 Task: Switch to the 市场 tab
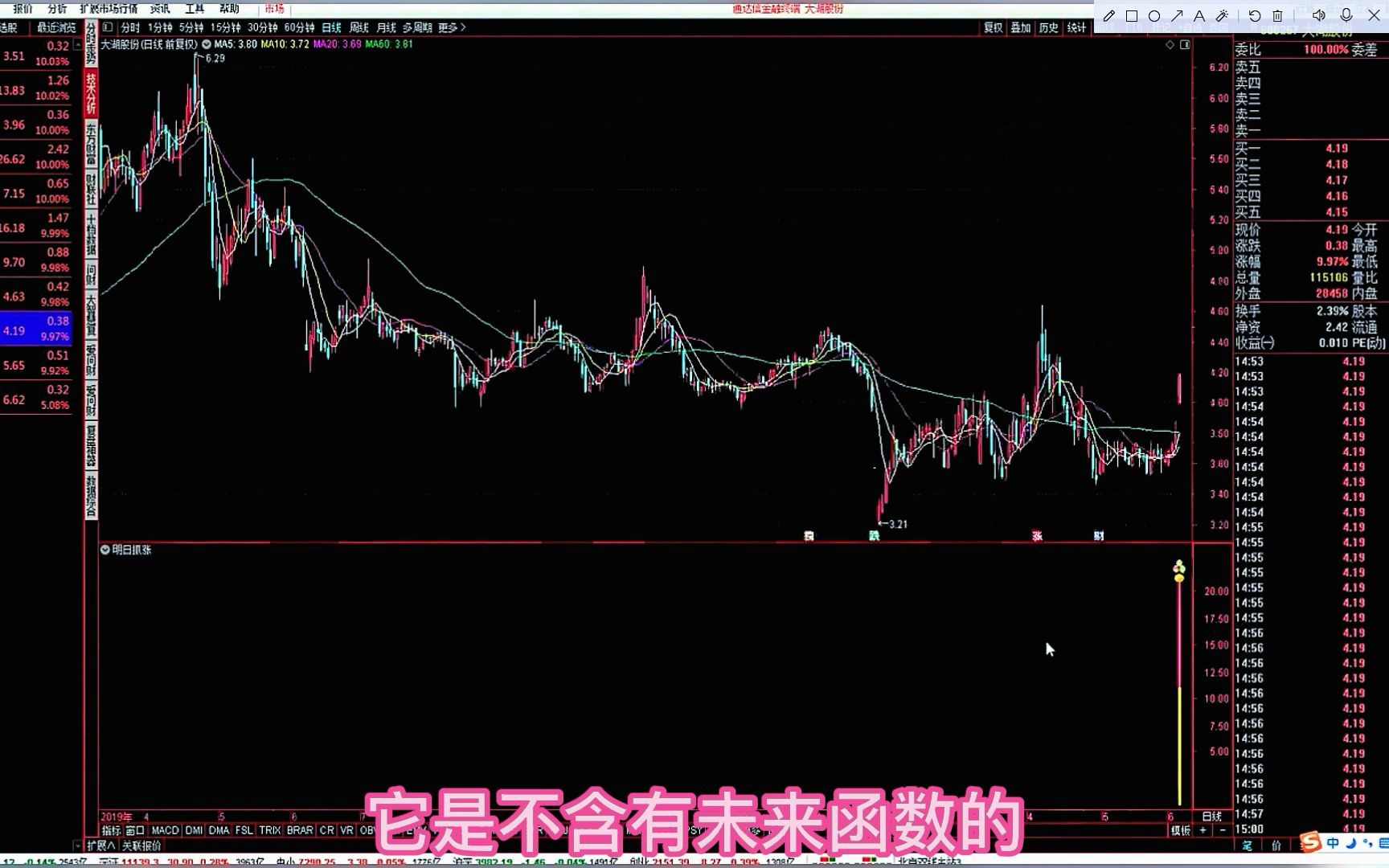[274, 9]
